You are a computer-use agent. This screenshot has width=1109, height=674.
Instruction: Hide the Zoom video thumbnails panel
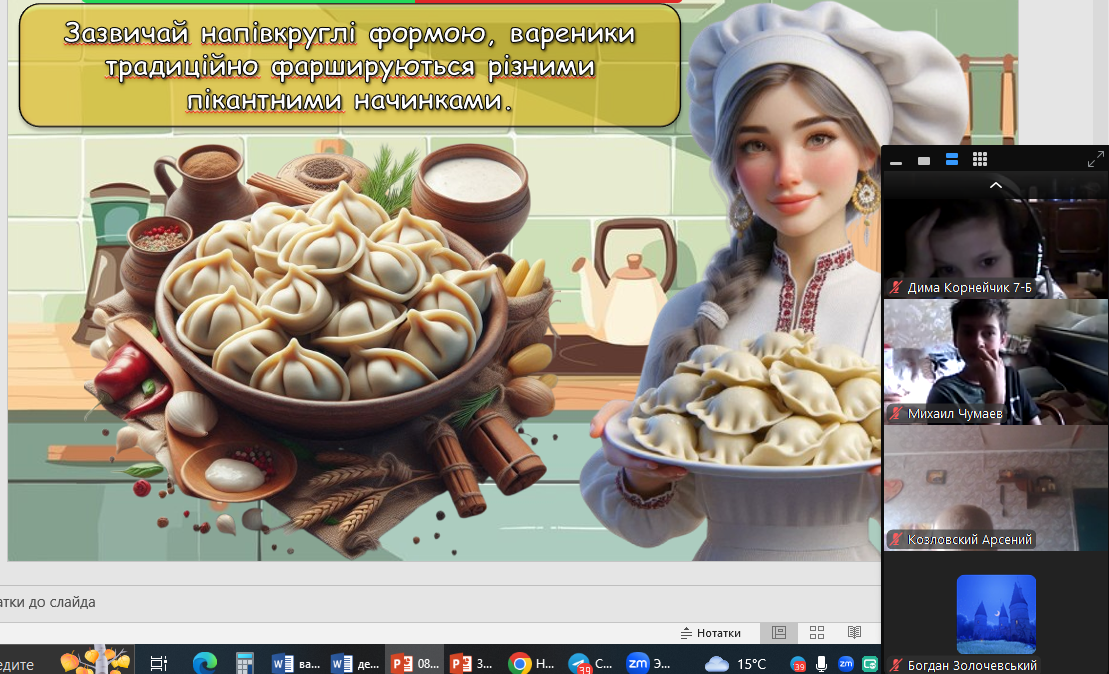[896, 160]
